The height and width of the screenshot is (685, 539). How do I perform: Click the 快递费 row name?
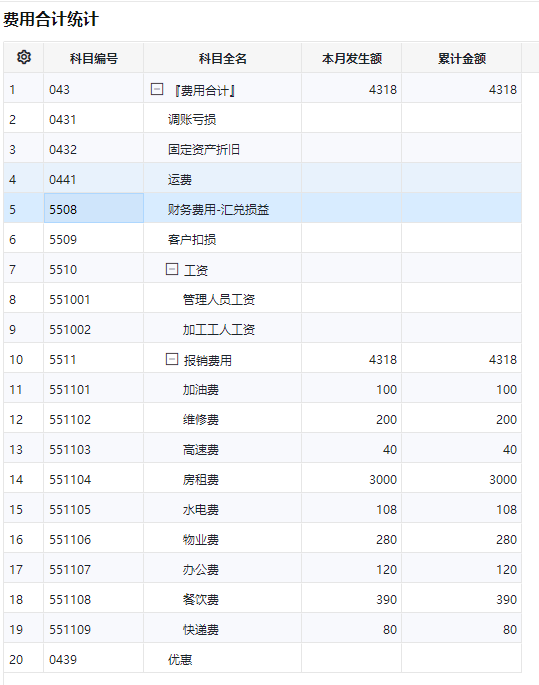[200, 630]
